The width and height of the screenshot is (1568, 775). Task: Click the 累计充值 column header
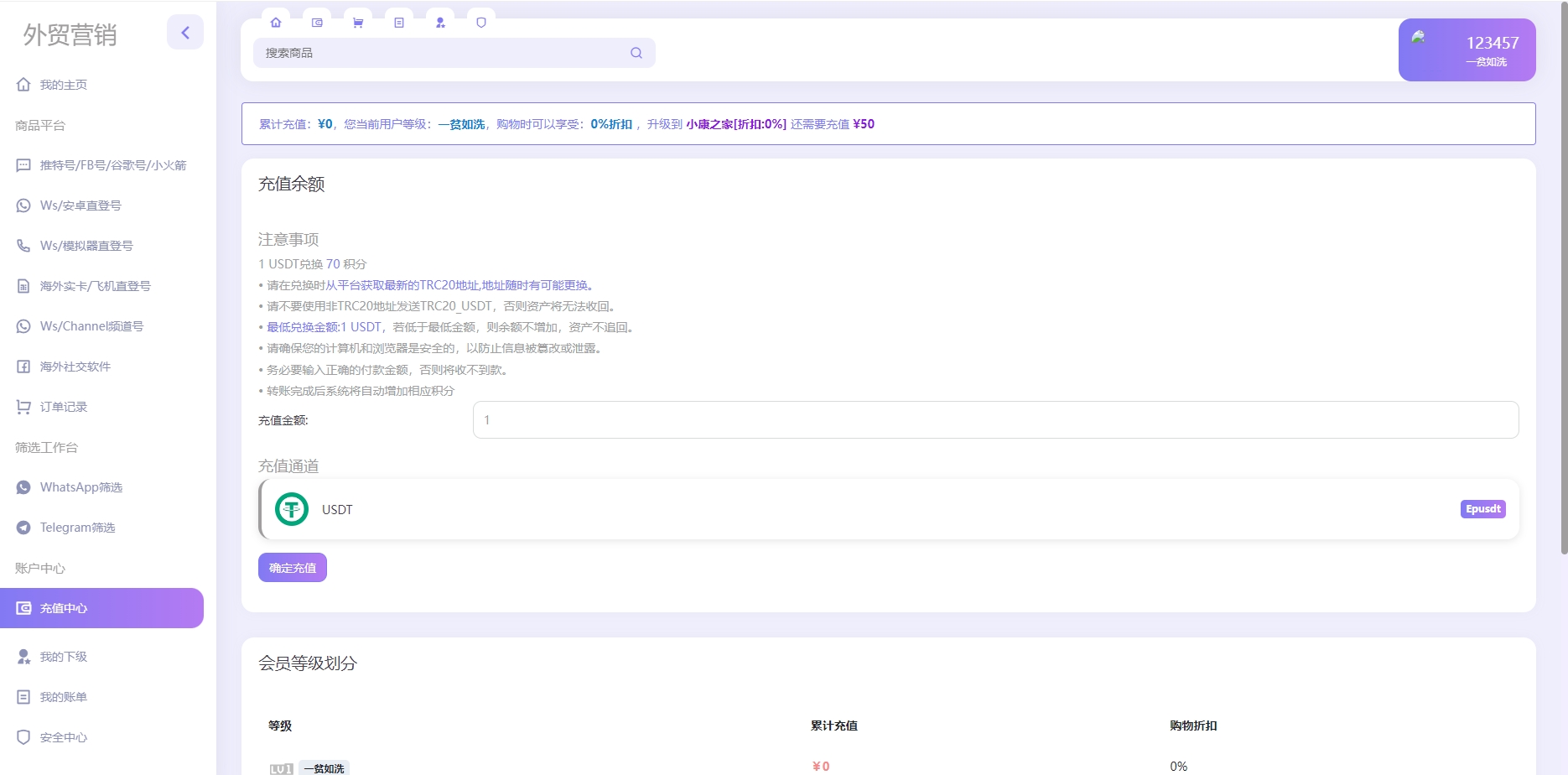click(833, 726)
